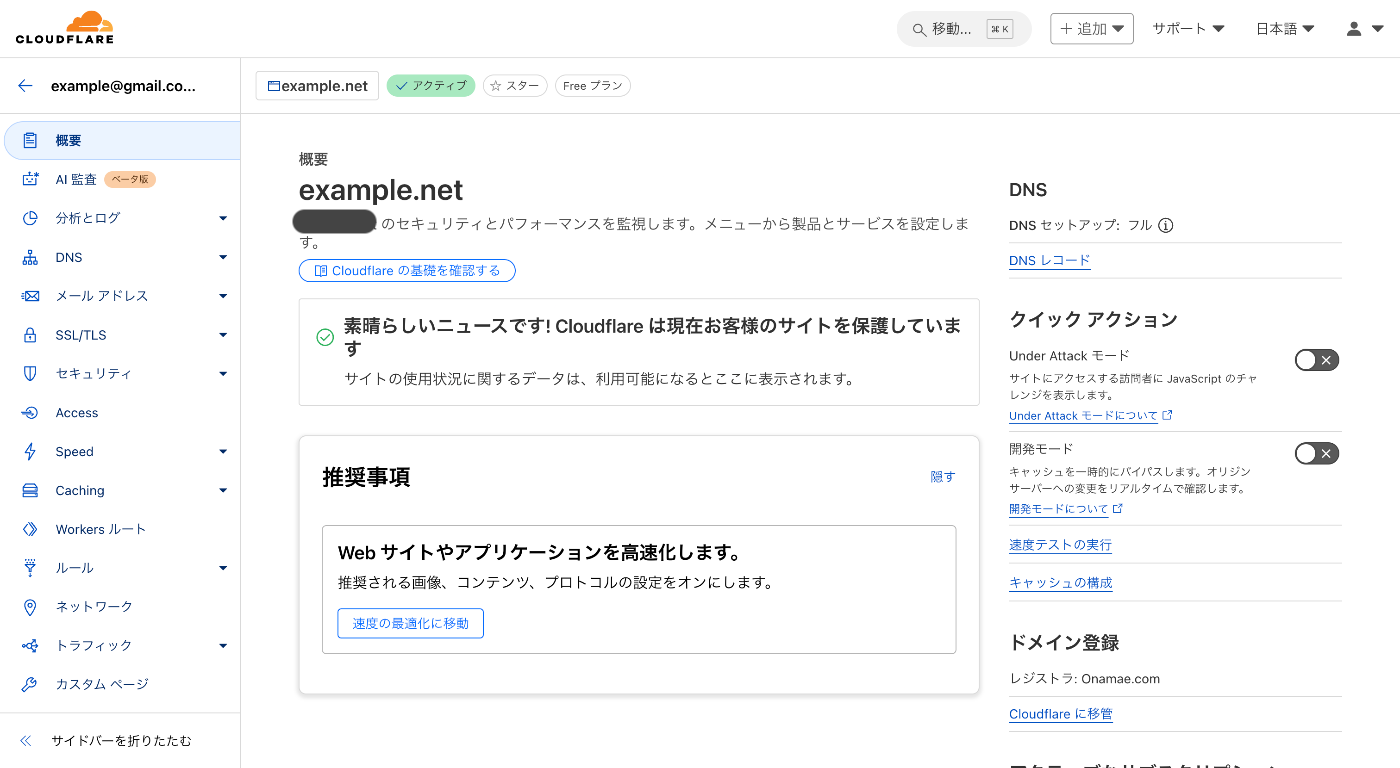Viewport: 1400px width, 768px height.
Task: Click the Caching drive icon
Action: (30, 490)
